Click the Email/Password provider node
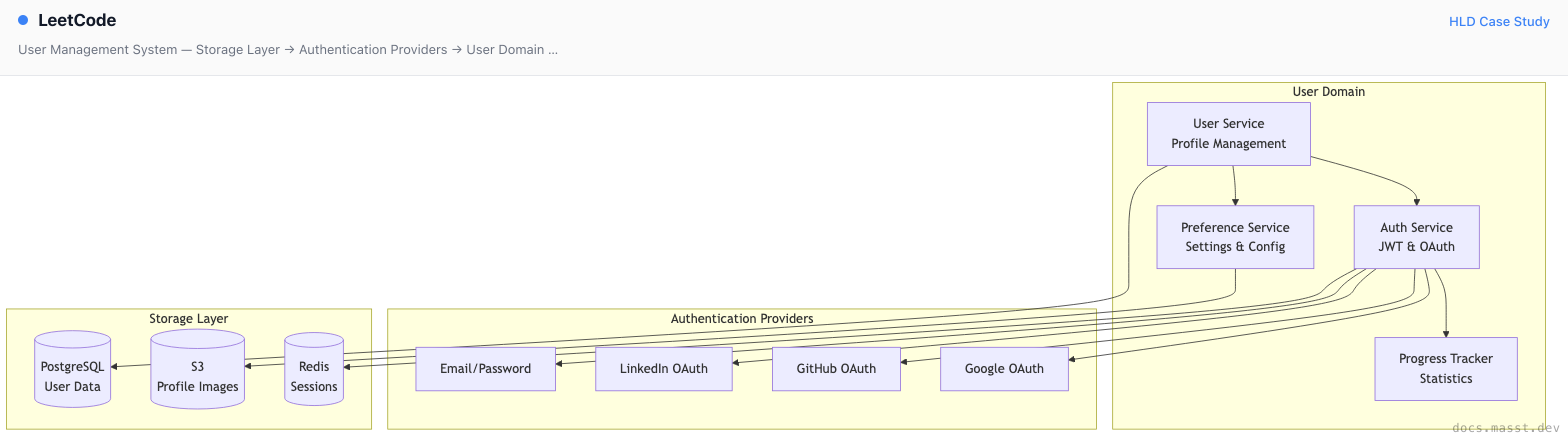Viewport: 1568px width, 440px height. point(486,369)
